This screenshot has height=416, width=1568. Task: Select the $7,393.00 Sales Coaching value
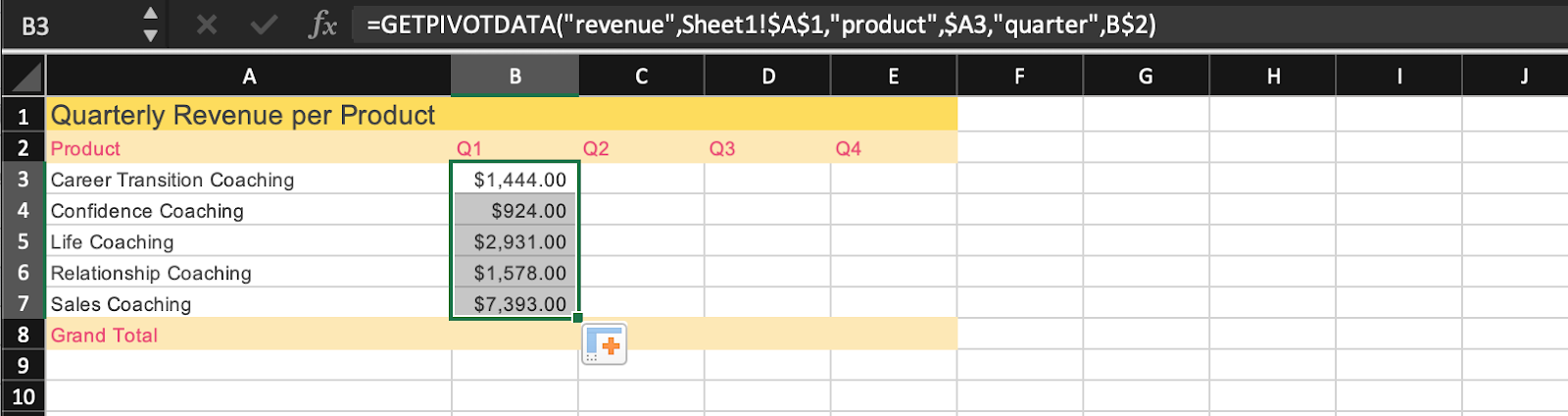(x=515, y=304)
